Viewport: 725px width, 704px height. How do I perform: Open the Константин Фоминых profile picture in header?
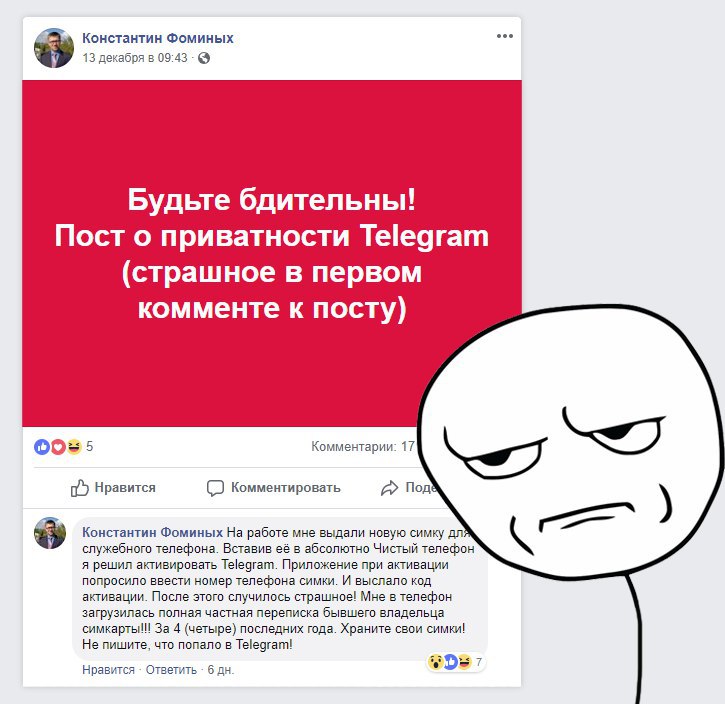pyautogui.click(x=54, y=48)
